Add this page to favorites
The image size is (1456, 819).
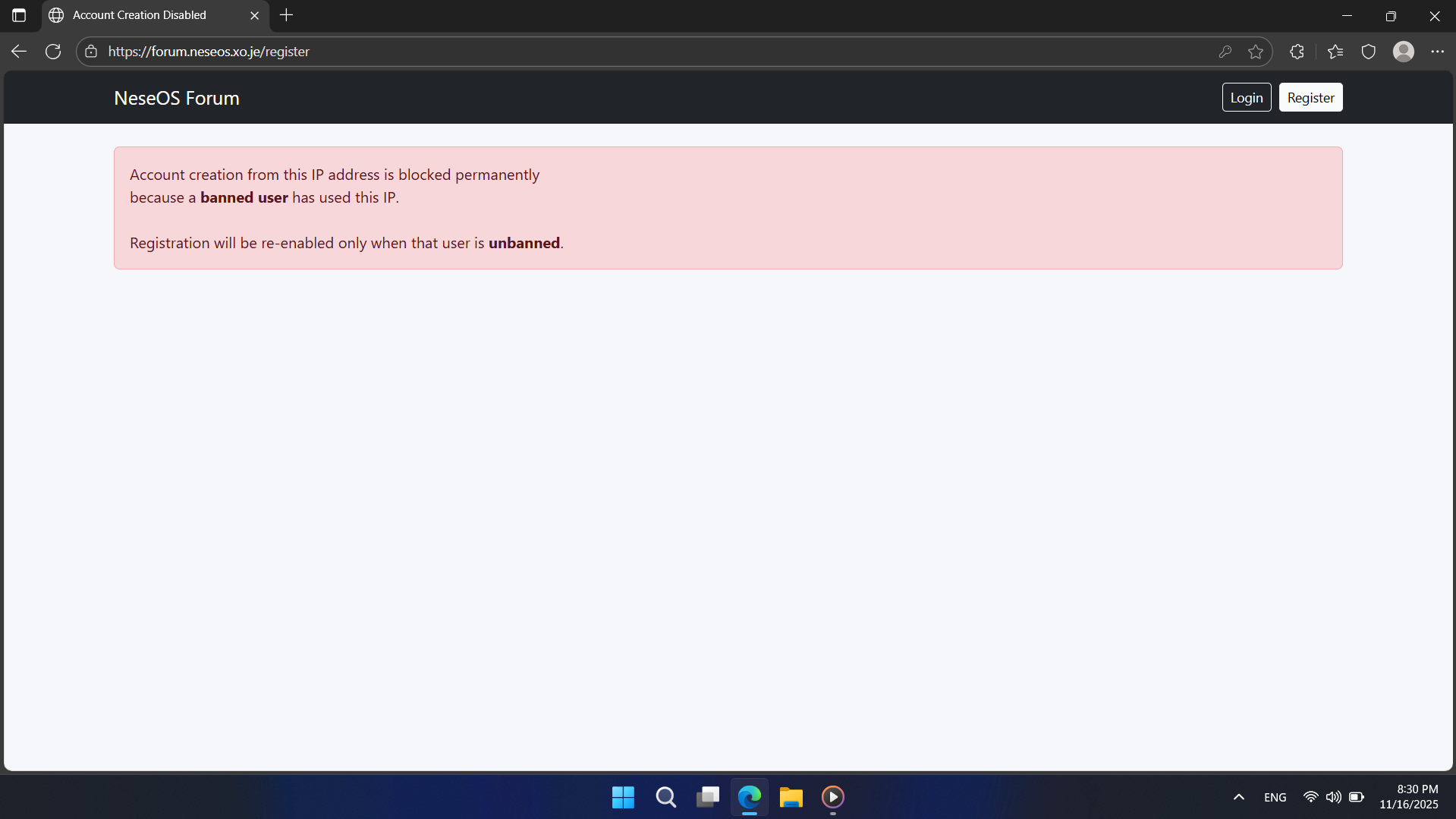point(1256,52)
